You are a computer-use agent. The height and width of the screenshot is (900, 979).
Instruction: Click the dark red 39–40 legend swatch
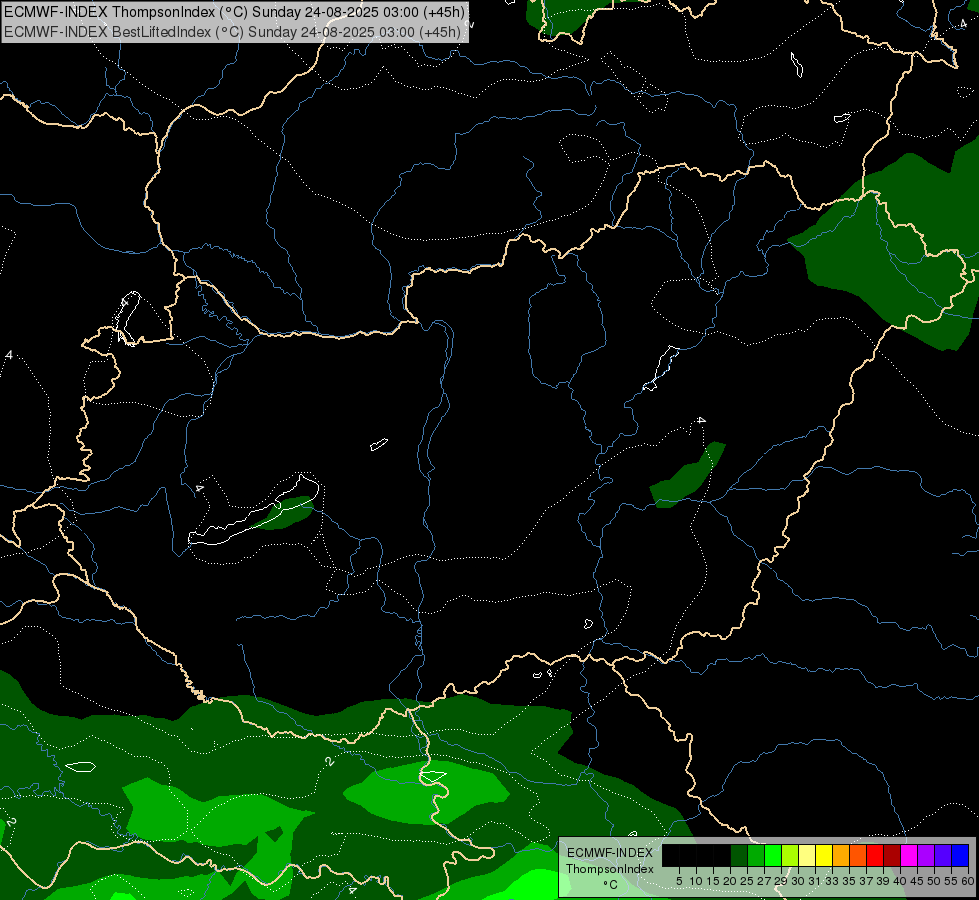(x=892, y=855)
